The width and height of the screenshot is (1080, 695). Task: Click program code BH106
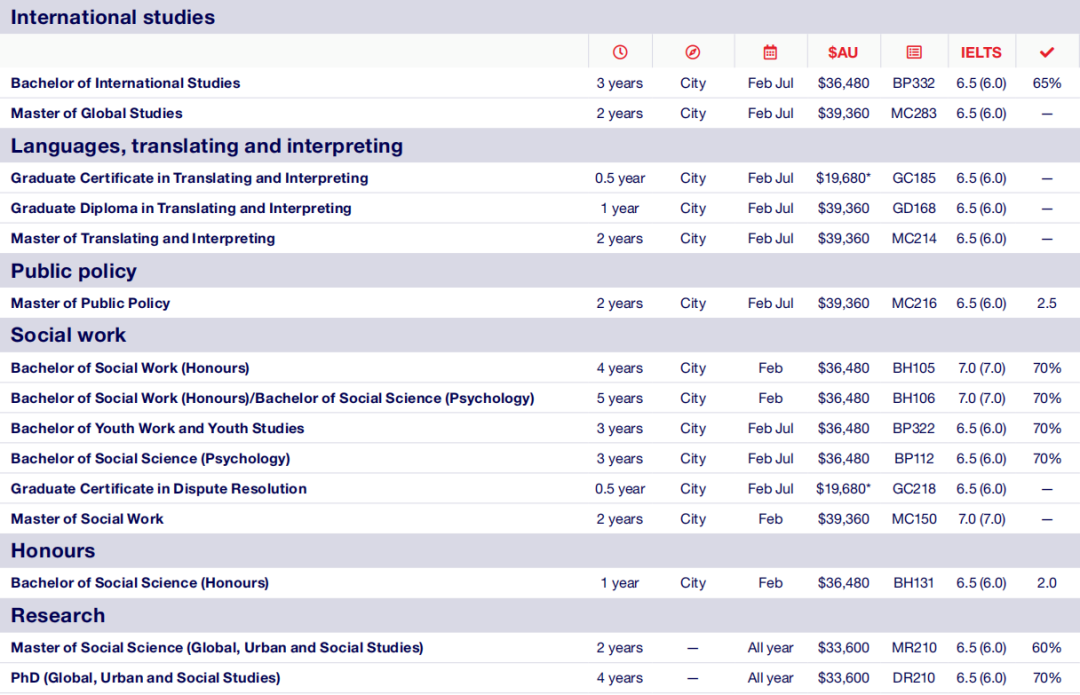click(x=914, y=399)
